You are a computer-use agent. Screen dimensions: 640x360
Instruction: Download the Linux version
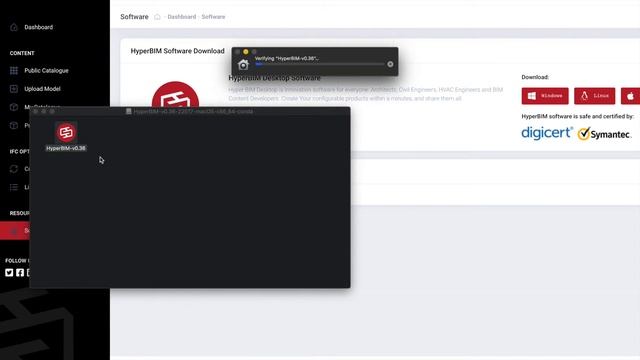(594, 96)
